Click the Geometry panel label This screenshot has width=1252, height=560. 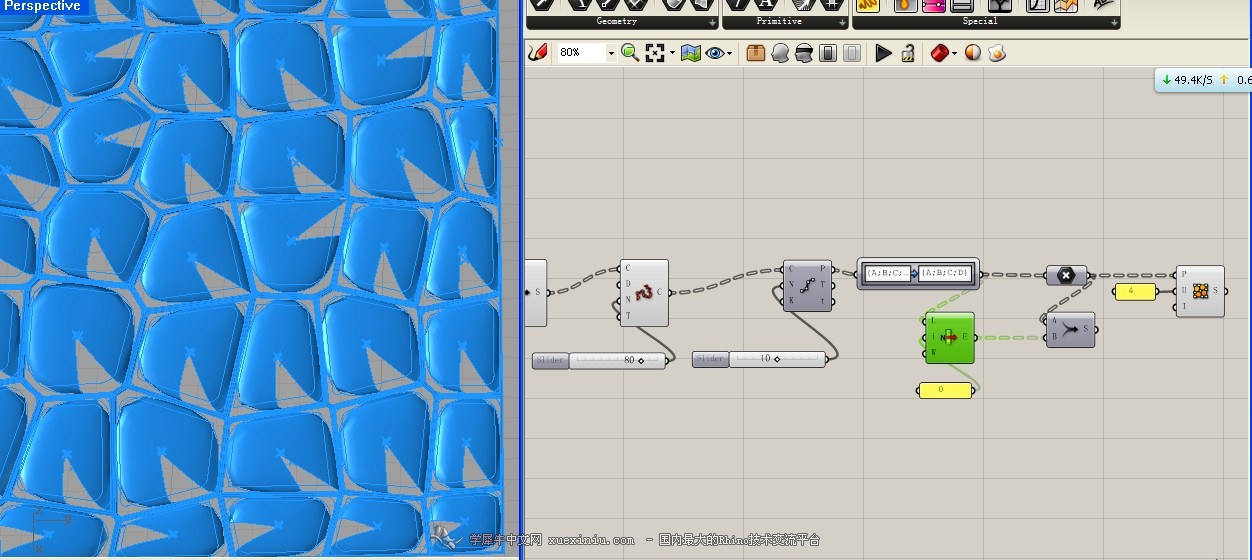point(616,21)
